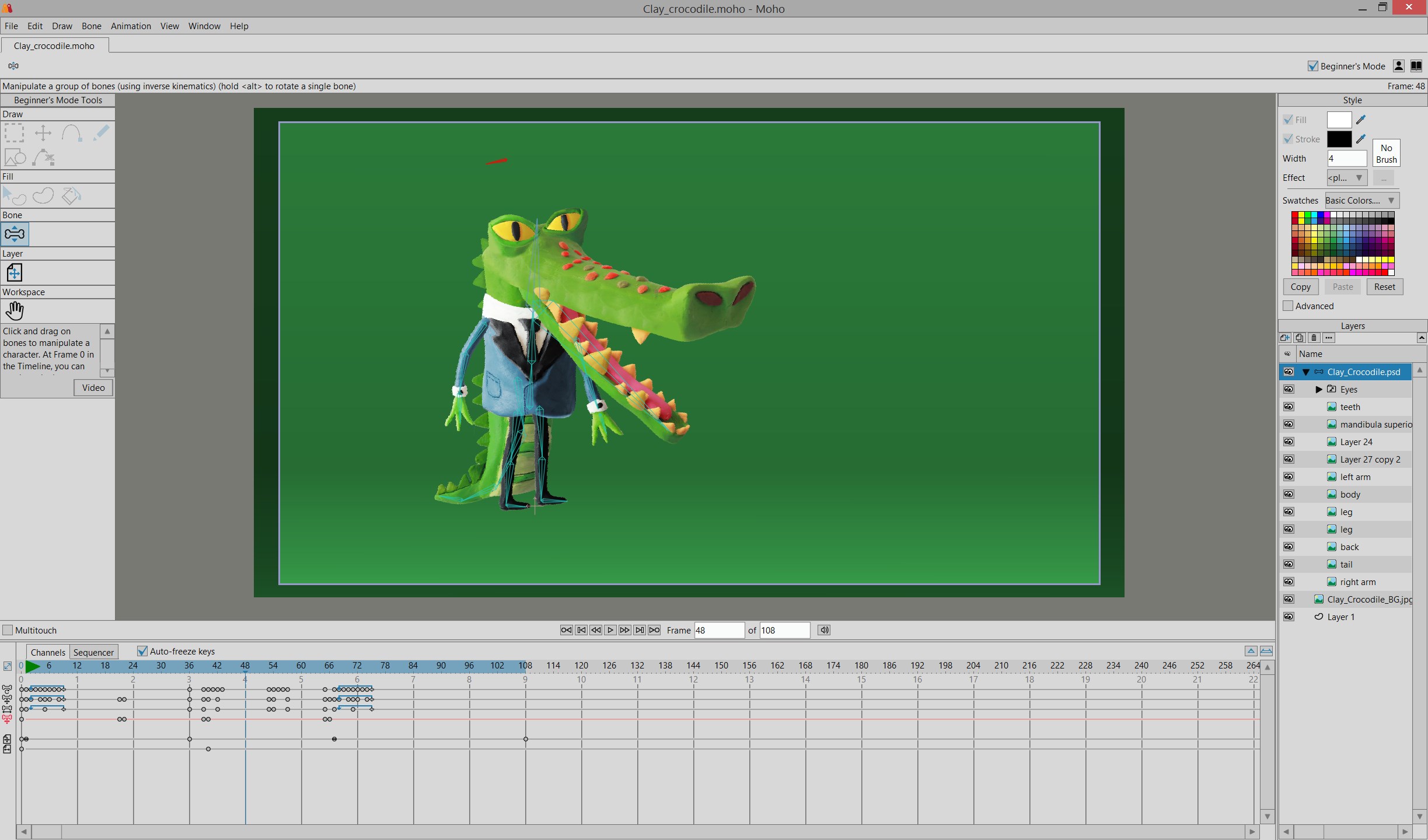Open the Animation menu

coord(131,26)
